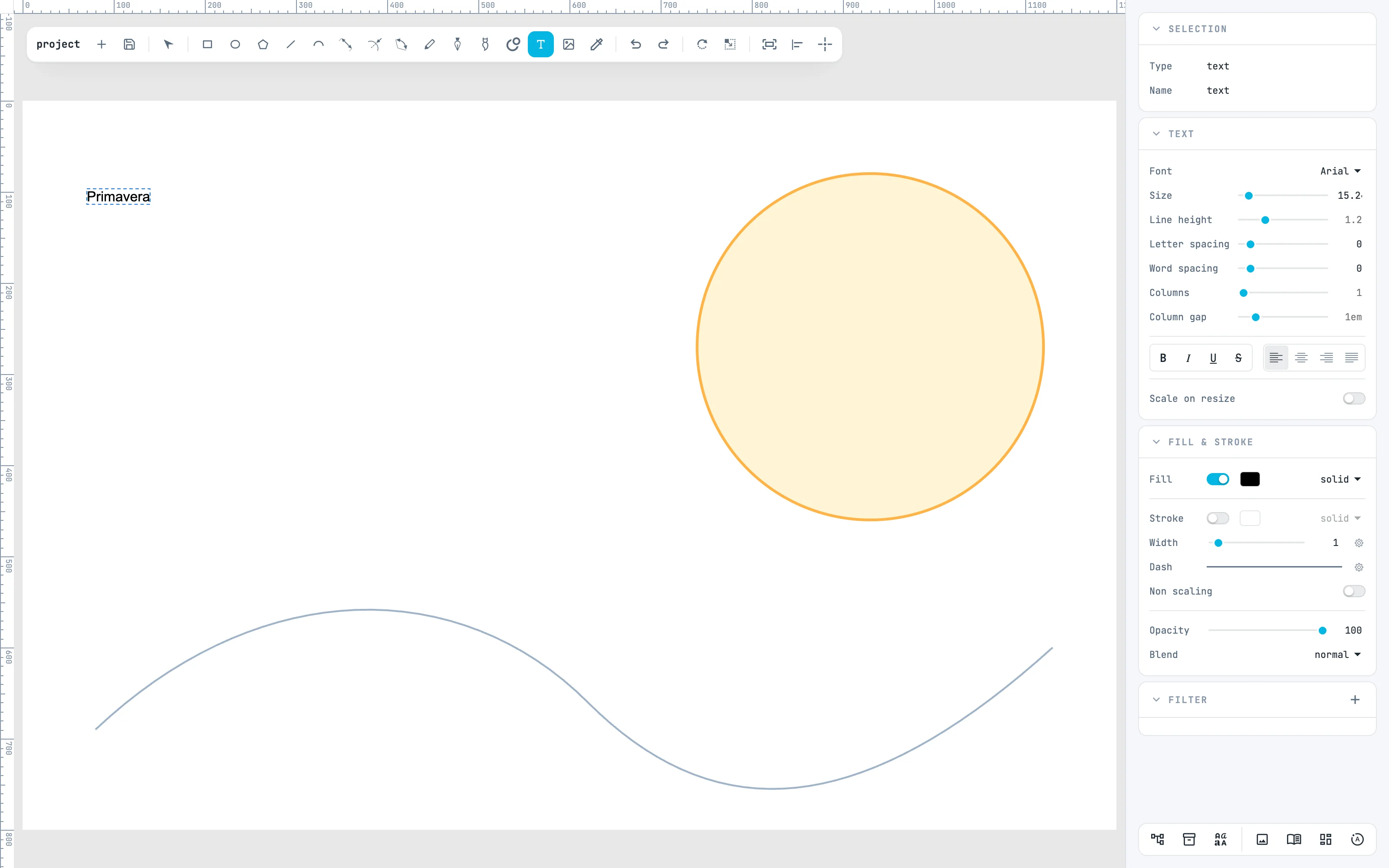The image size is (1389, 868).
Task: Center align the text
Action: 1301,358
